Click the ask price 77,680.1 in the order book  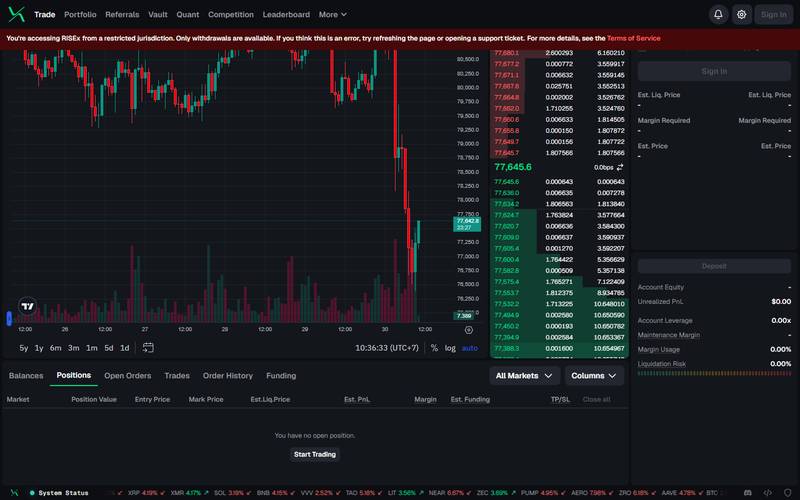point(507,53)
